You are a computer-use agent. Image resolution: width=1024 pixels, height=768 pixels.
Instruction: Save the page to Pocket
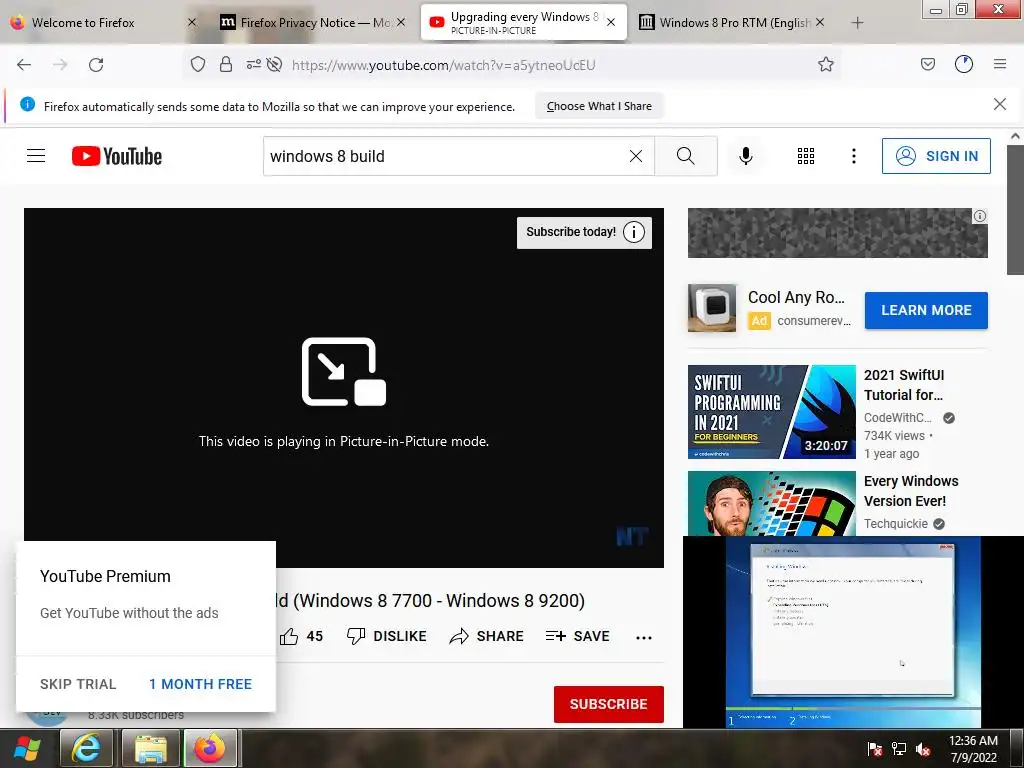pyautogui.click(x=927, y=64)
